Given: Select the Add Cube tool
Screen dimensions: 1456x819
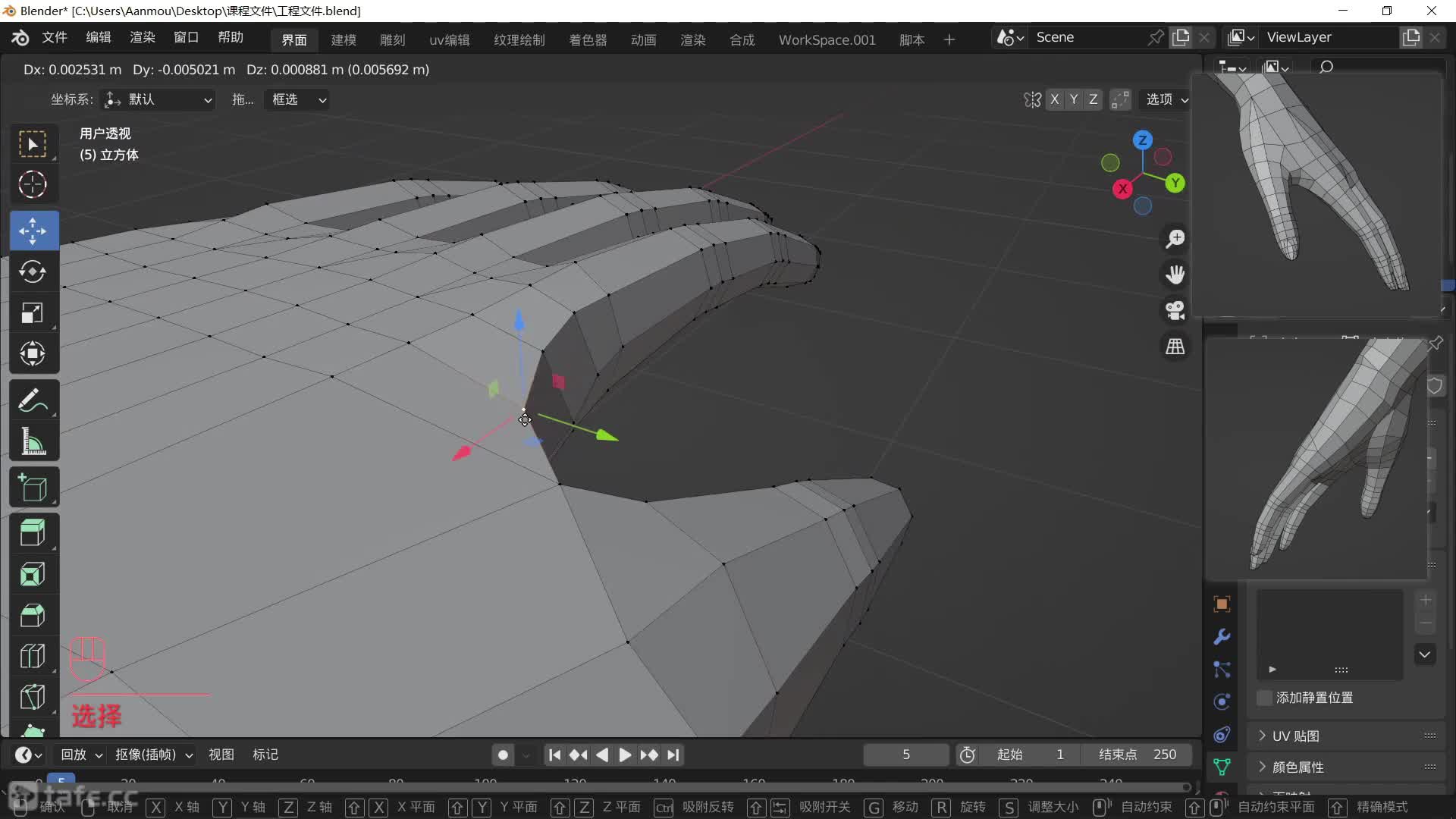Looking at the screenshot, I should coord(33,487).
